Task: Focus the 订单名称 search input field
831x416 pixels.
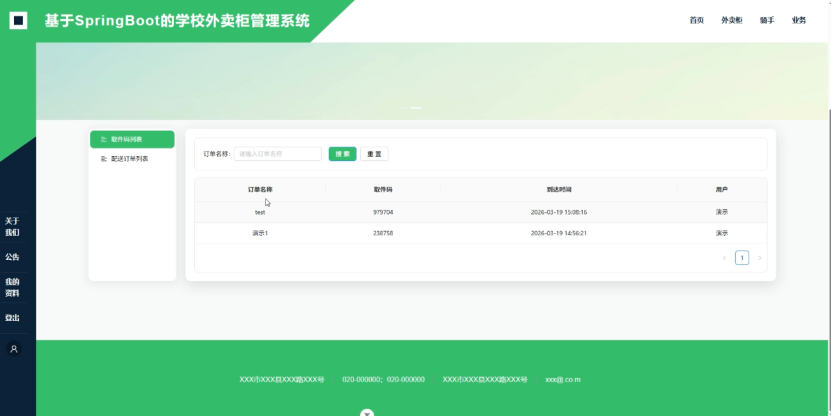Action: coord(278,154)
